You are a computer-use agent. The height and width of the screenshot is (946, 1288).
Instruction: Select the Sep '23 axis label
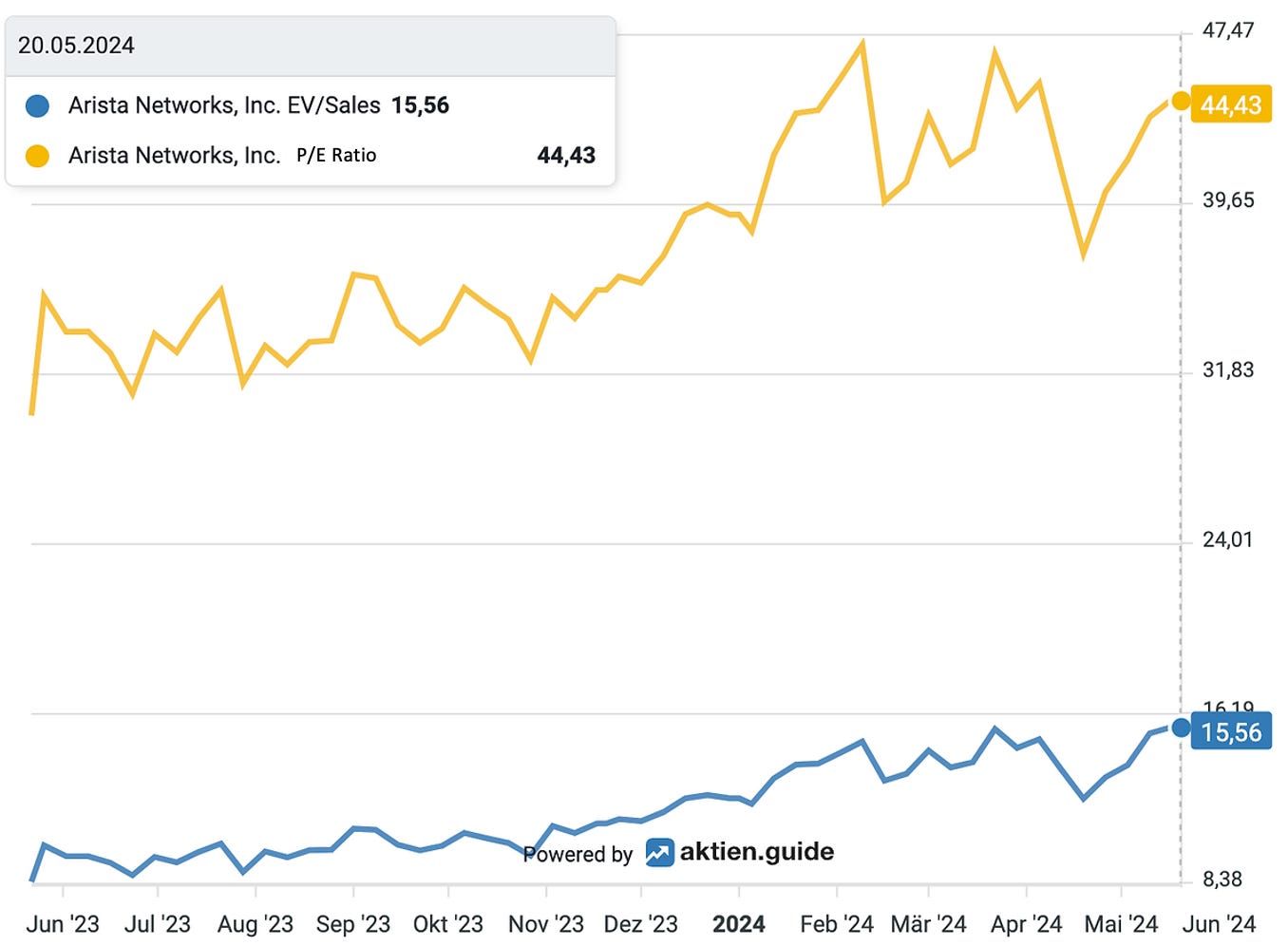(x=353, y=923)
